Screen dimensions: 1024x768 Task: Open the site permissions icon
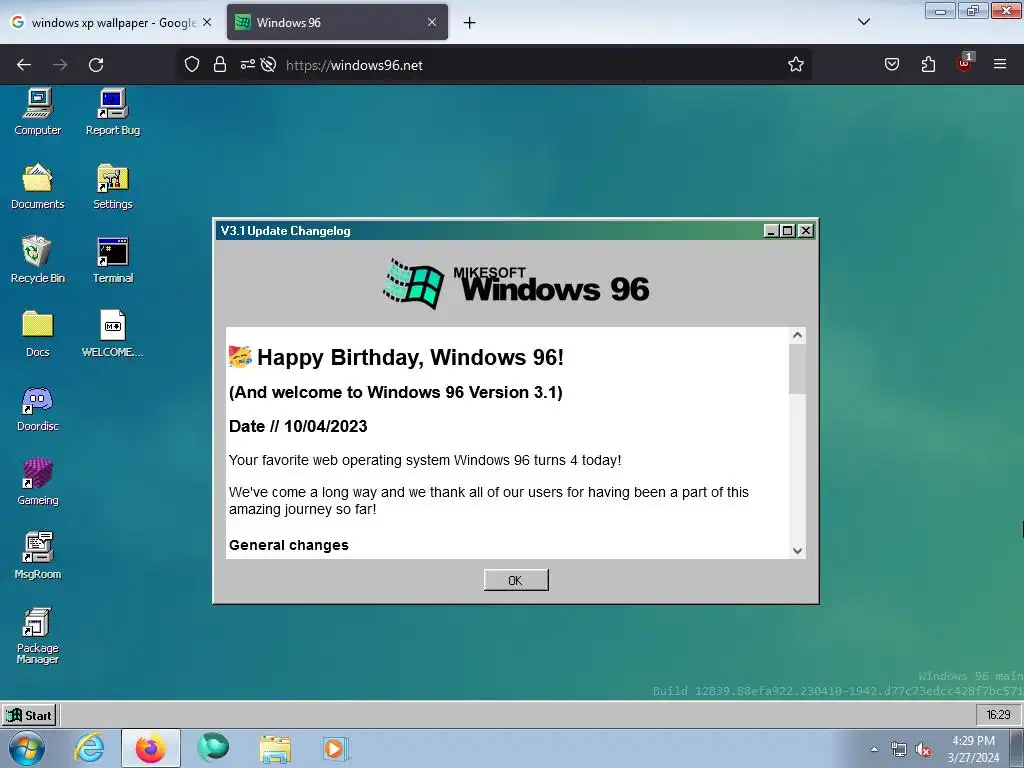248,65
